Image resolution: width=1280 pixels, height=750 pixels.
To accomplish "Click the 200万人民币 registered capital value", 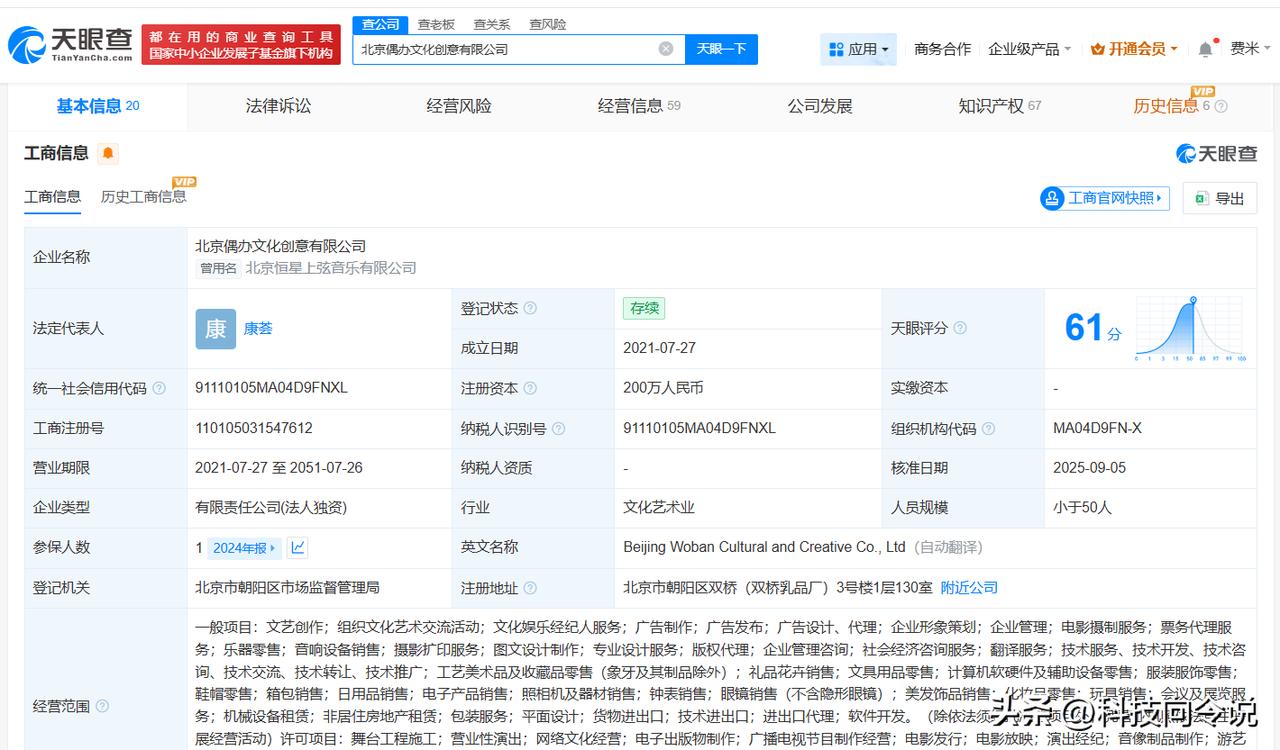I will tap(663, 388).
